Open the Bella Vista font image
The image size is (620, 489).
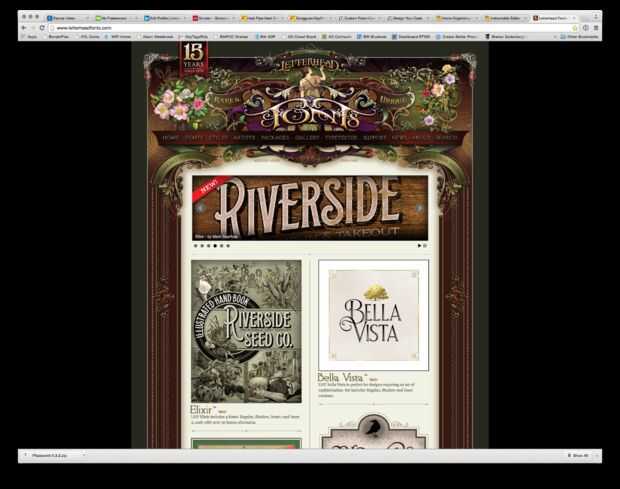373,315
